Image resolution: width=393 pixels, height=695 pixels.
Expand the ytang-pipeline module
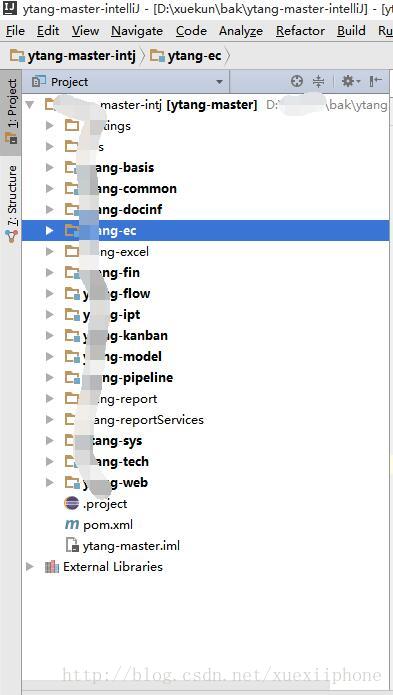point(50,378)
